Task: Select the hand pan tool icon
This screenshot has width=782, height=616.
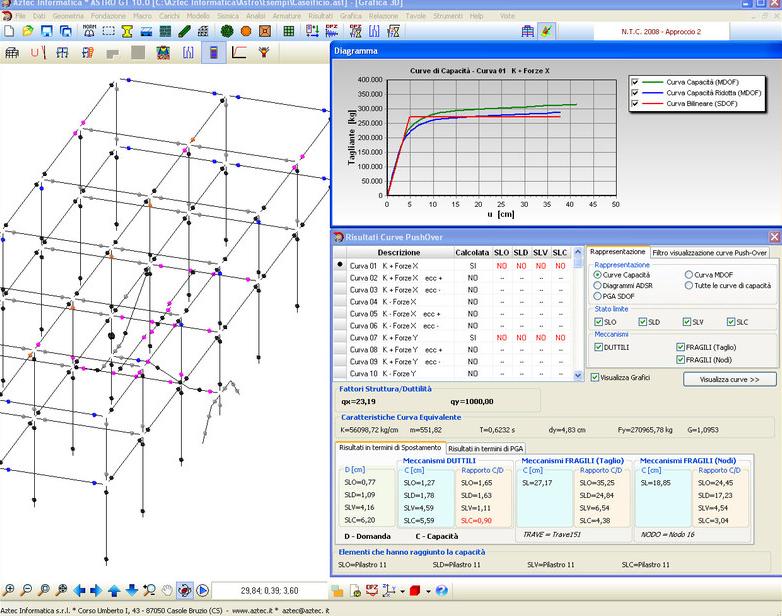Action: (168, 591)
